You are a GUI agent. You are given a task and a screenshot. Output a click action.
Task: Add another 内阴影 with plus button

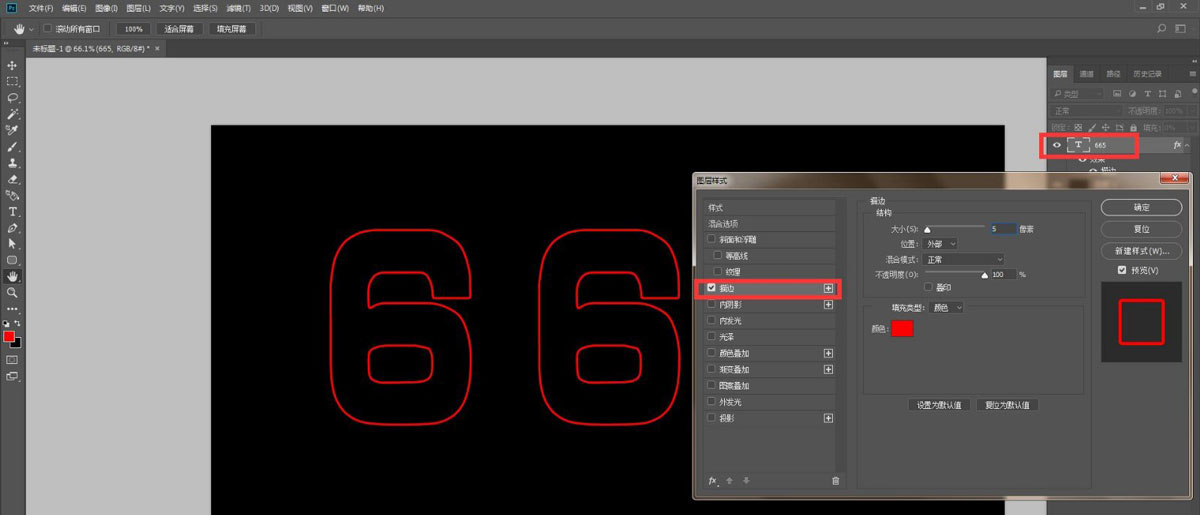(828, 304)
